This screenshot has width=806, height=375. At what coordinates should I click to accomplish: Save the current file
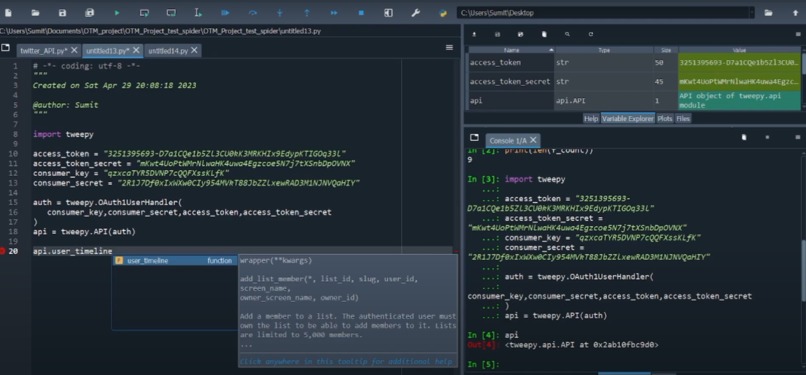click(x=62, y=12)
